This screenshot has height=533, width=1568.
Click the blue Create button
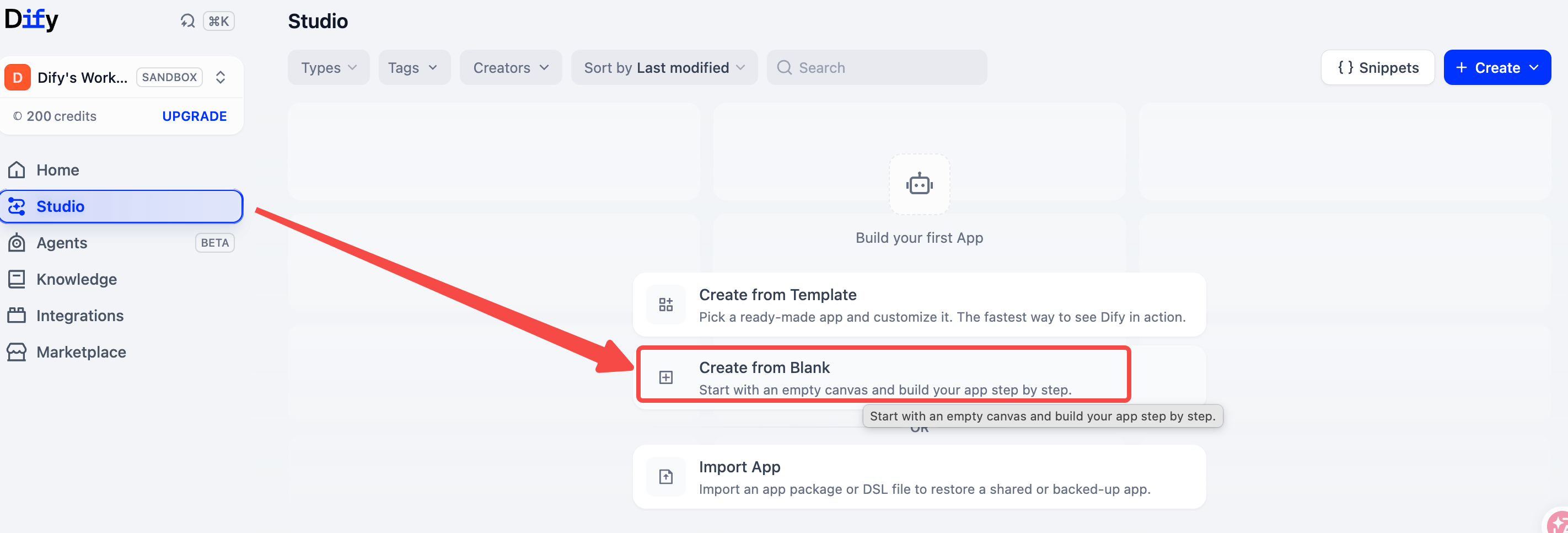[x=1497, y=68]
